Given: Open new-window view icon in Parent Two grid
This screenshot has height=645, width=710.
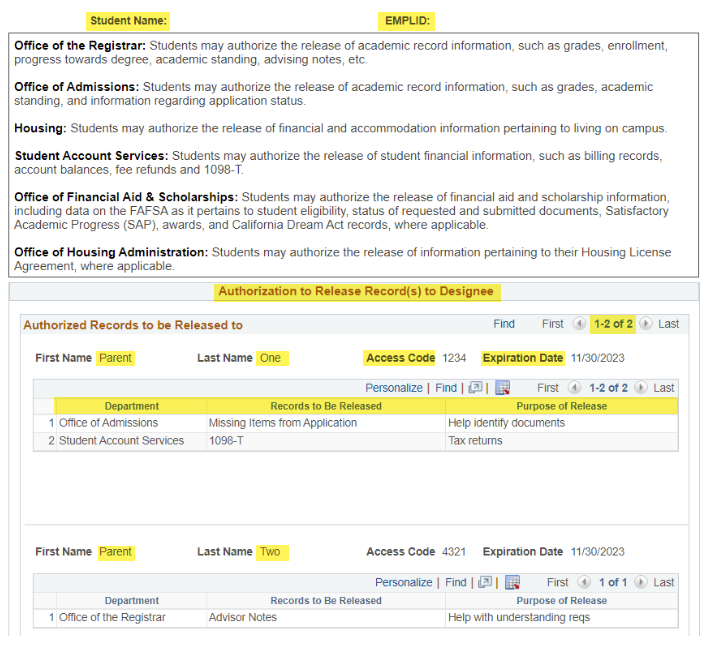Looking at the screenshot, I should click(x=486, y=582).
